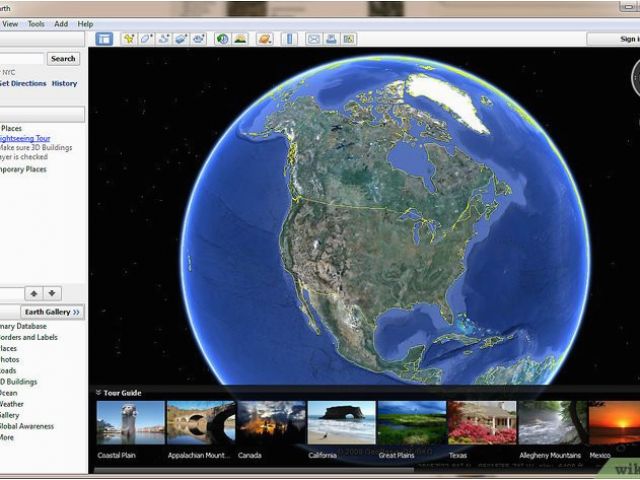Open the California tour thumbnail
Image resolution: width=640 pixels, height=480 pixels.
[x=341, y=422]
